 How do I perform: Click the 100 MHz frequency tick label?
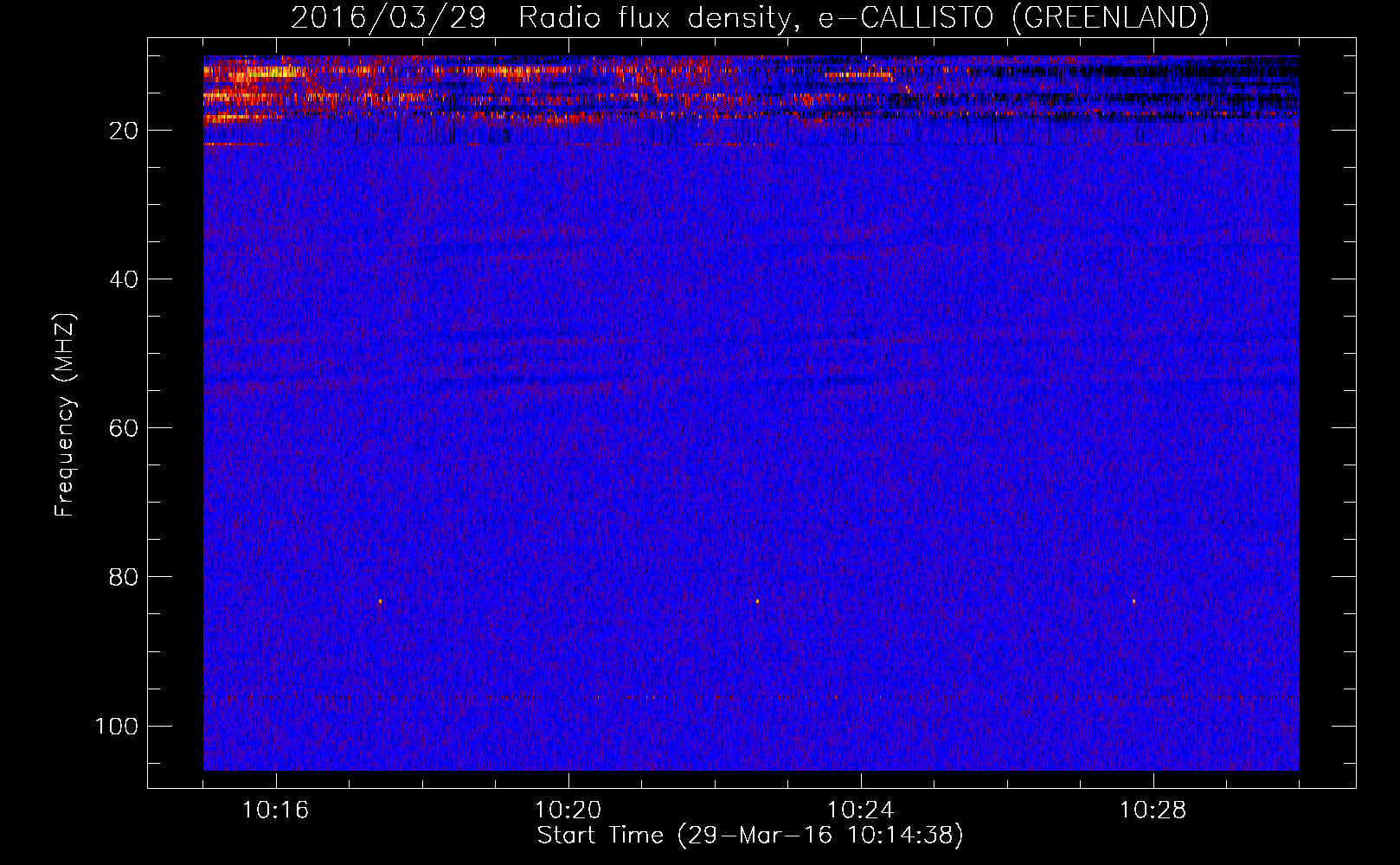pos(117,726)
